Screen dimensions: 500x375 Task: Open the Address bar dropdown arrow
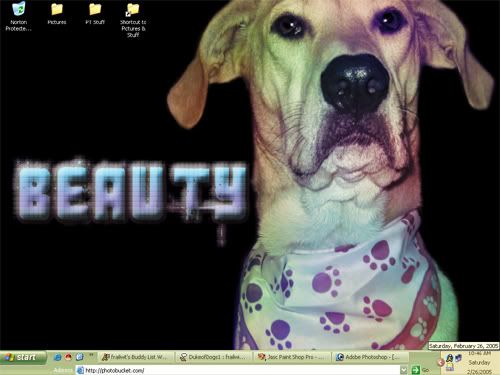click(404, 370)
